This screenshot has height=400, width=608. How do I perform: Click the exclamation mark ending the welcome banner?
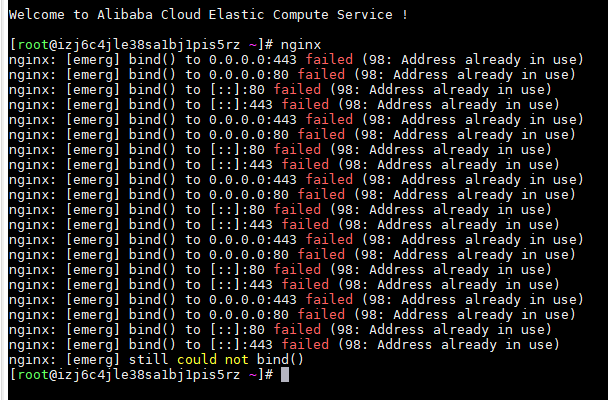[404, 15]
